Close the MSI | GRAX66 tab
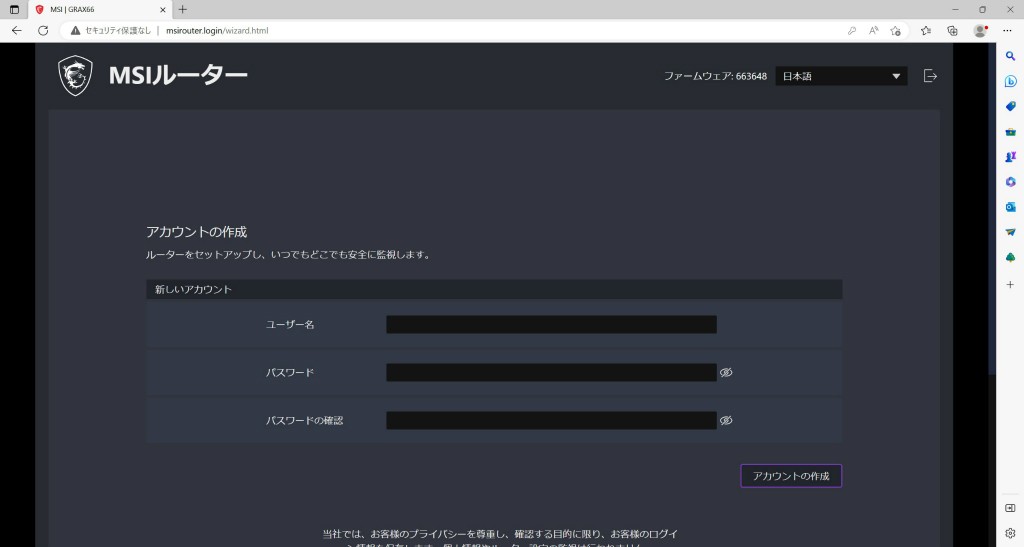1024x547 pixels. point(163,10)
